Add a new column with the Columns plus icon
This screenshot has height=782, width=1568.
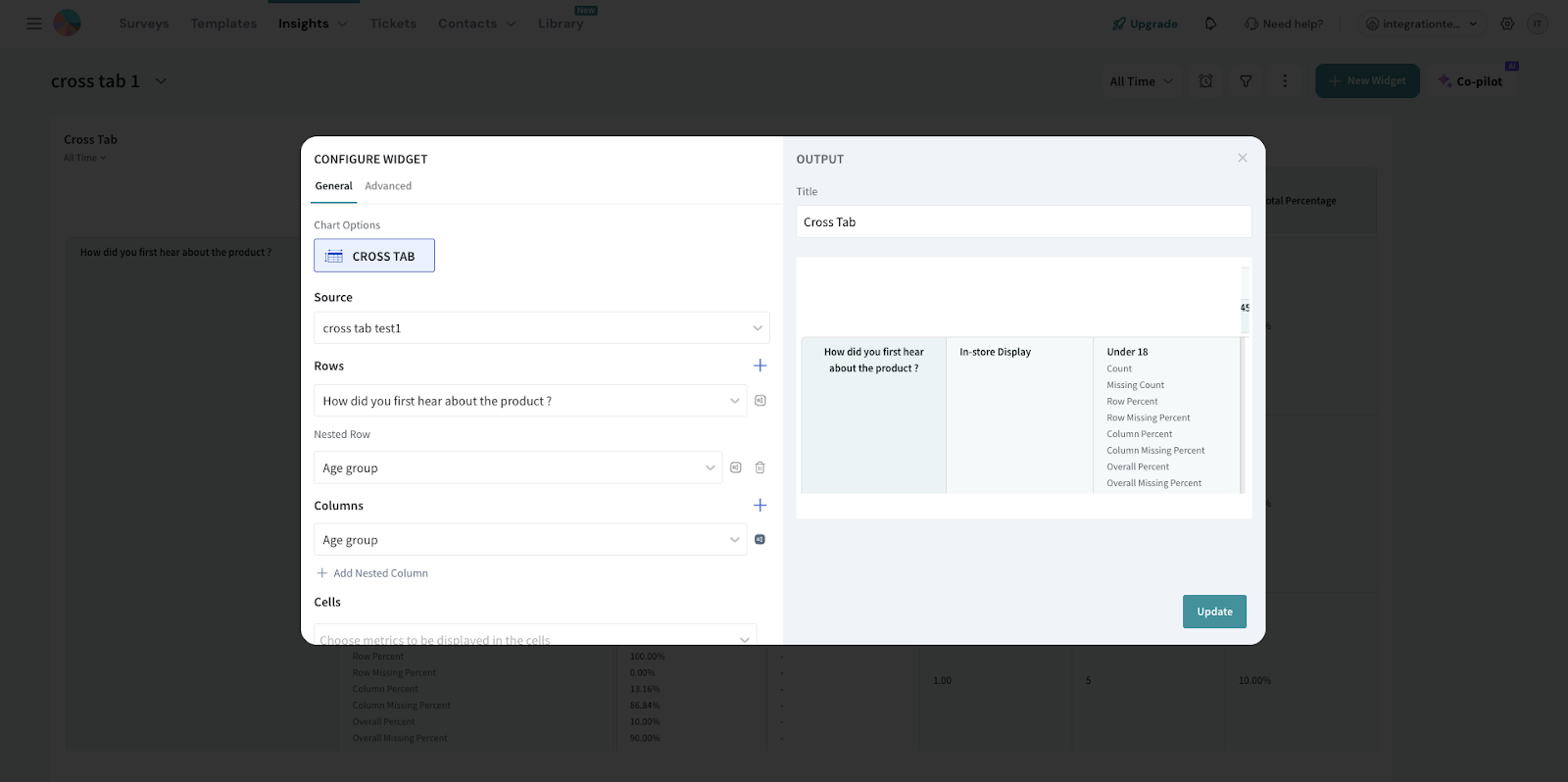point(759,506)
